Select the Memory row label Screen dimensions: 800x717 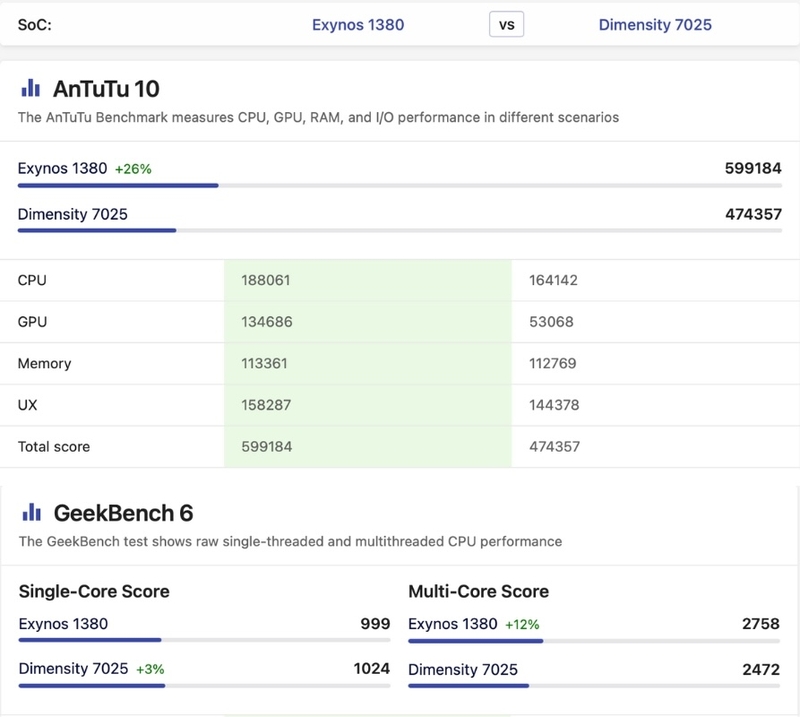(x=44, y=364)
